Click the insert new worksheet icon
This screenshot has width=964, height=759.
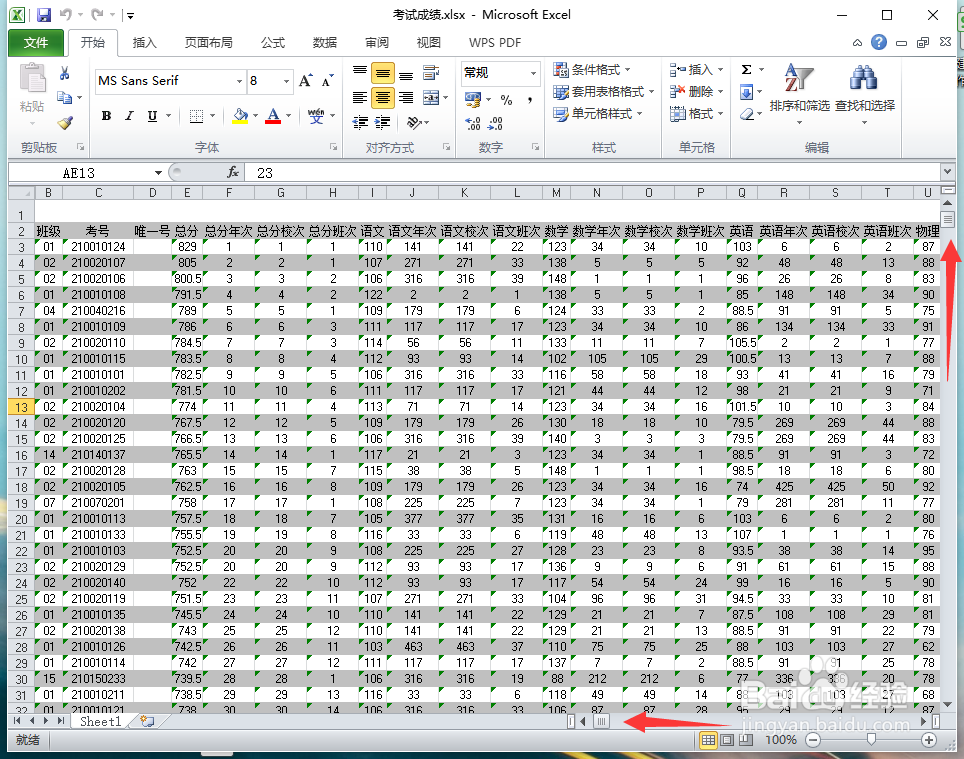pos(146,722)
